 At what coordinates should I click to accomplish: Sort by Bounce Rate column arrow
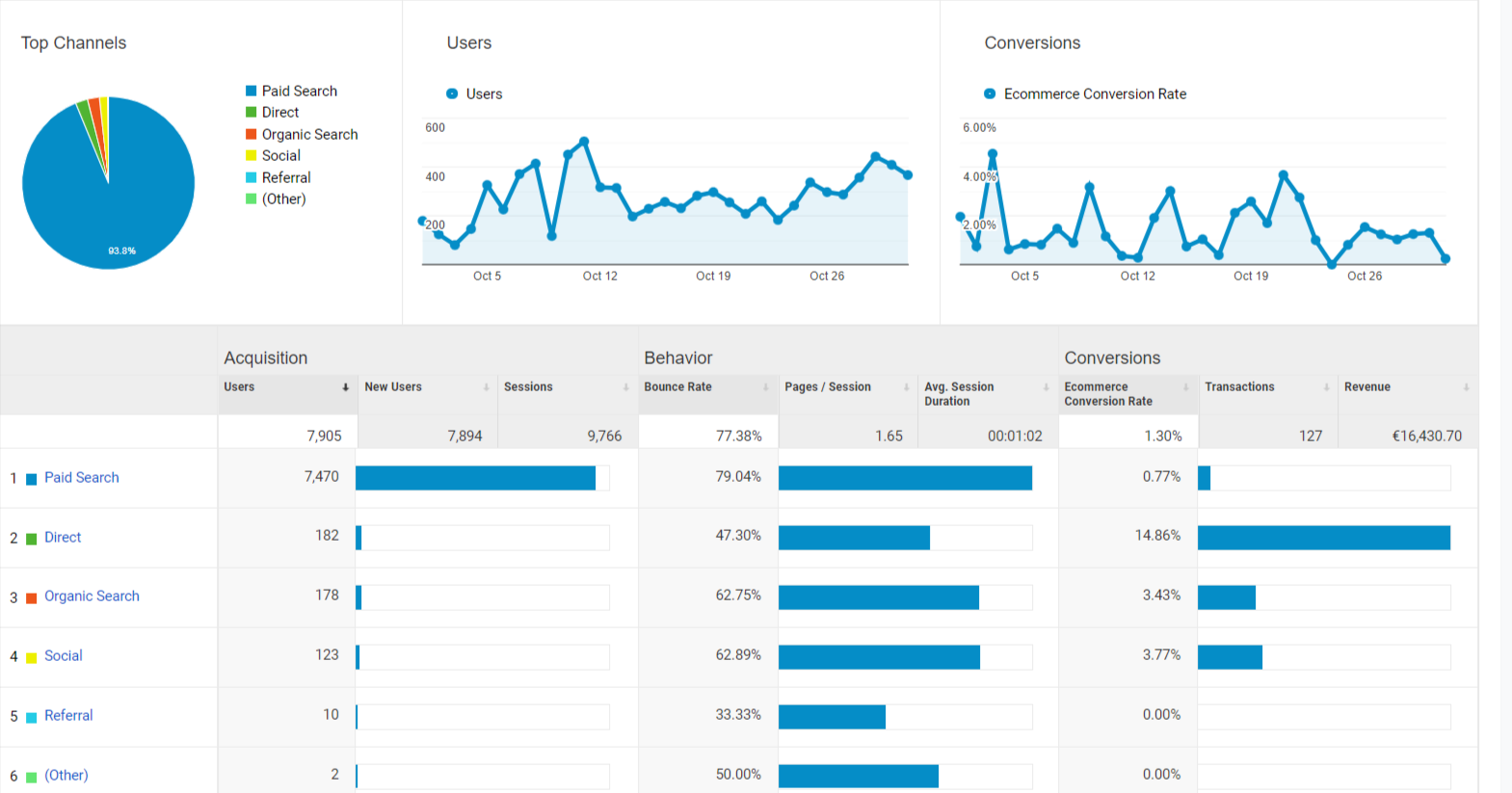pyautogui.click(x=765, y=387)
